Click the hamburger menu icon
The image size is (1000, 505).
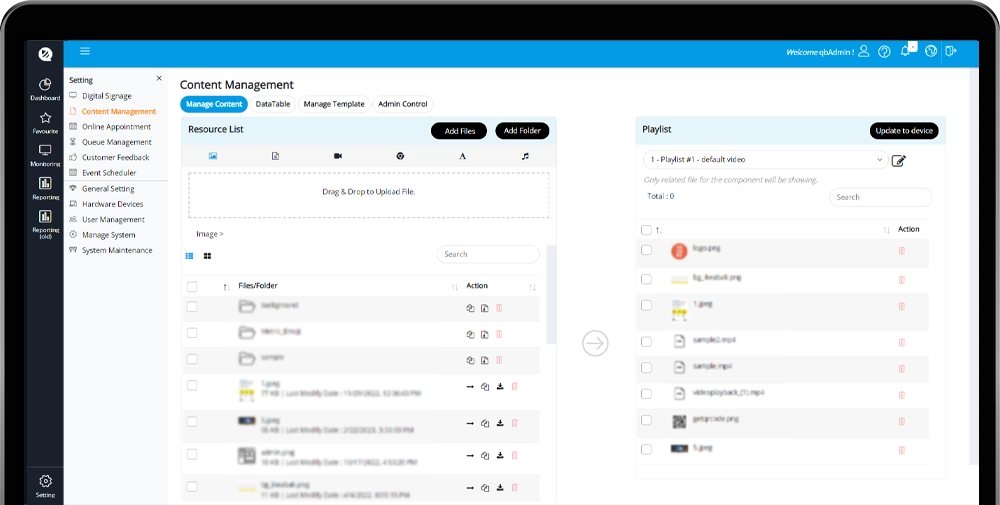click(85, 51)
